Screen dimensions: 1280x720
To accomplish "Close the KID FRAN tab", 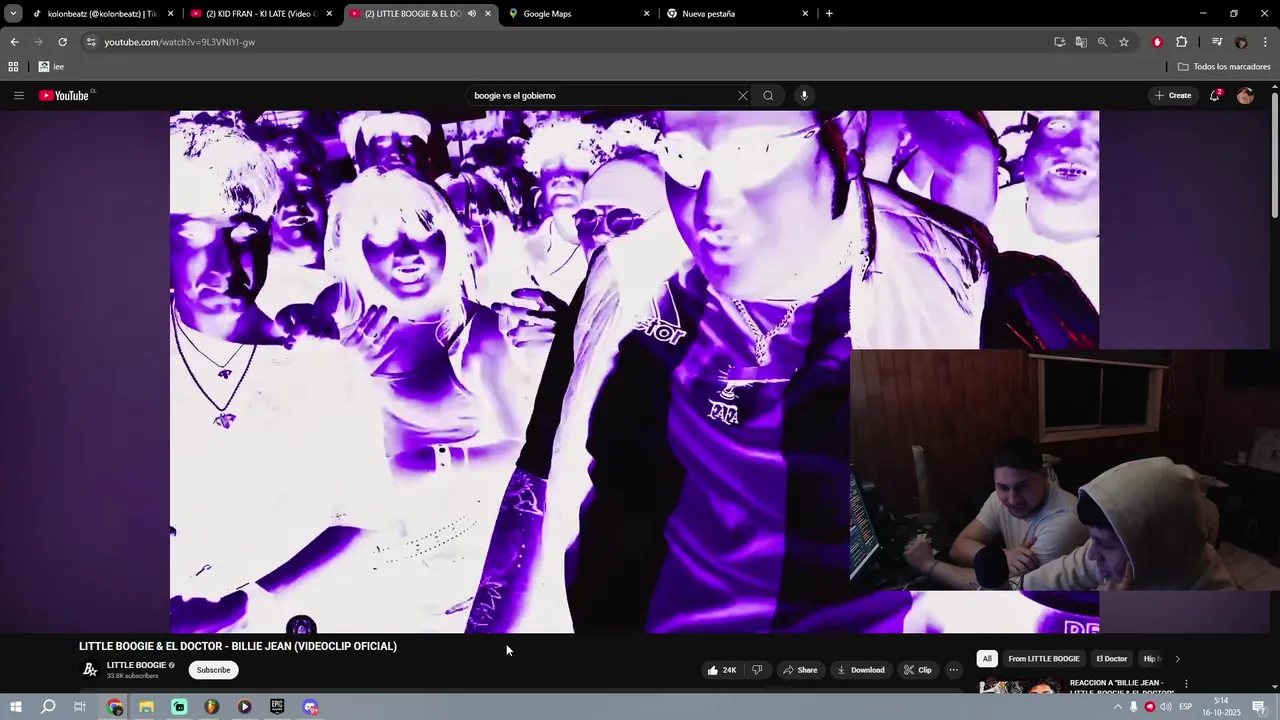I will 329,14.
